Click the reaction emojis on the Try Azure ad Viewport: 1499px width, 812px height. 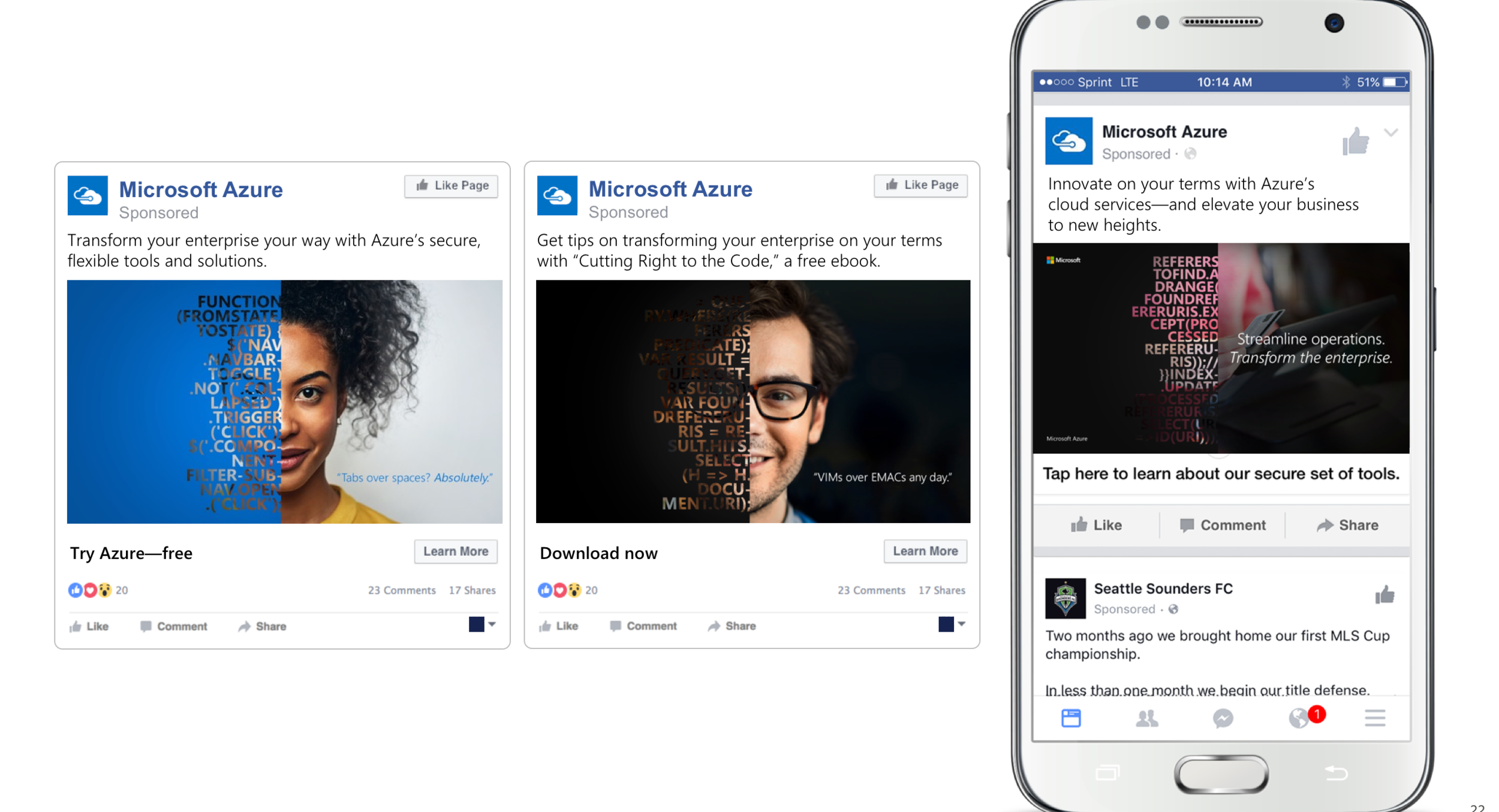90,590
